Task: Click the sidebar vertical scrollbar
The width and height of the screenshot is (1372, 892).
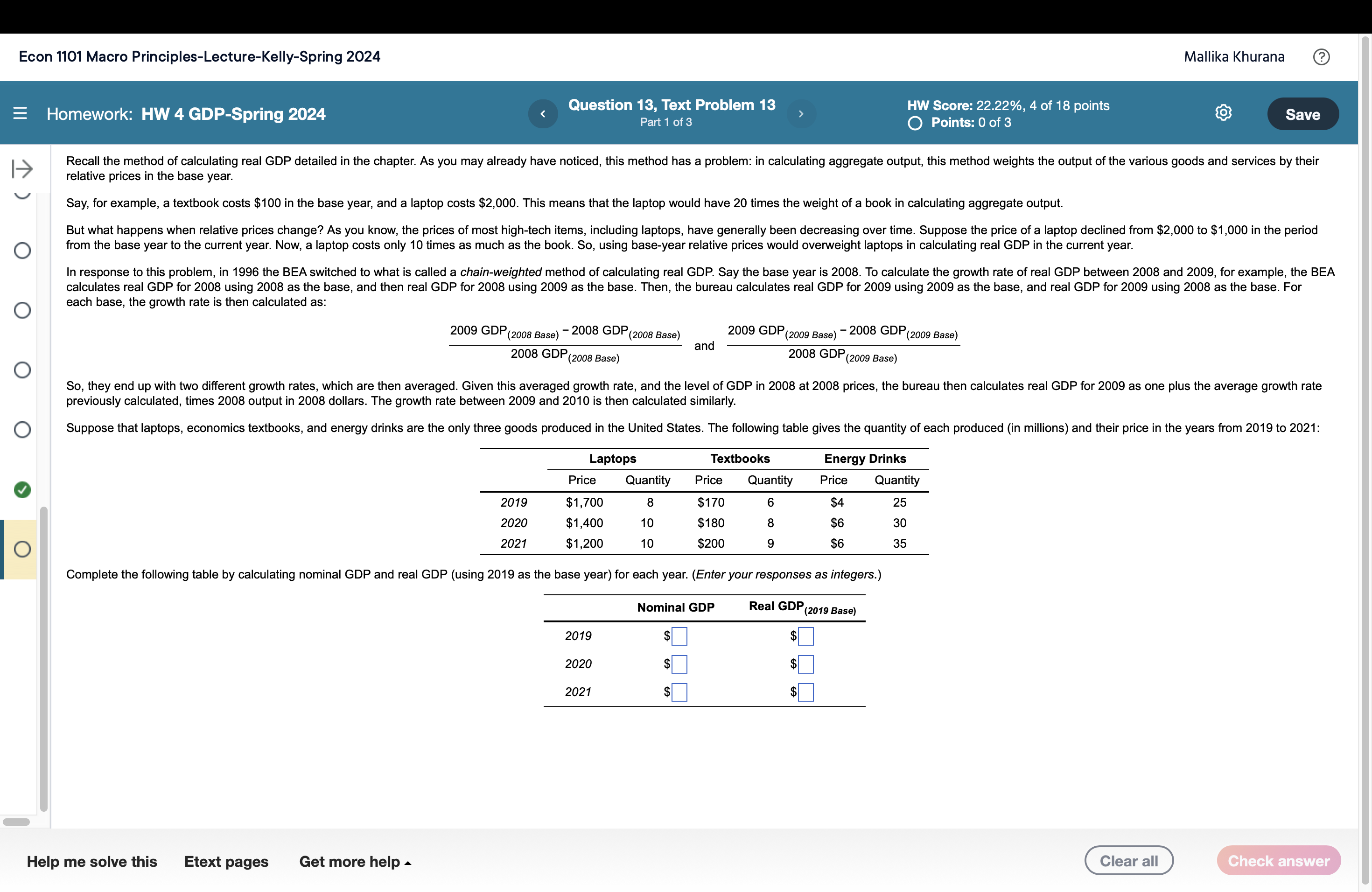Action: click(44, 659)
